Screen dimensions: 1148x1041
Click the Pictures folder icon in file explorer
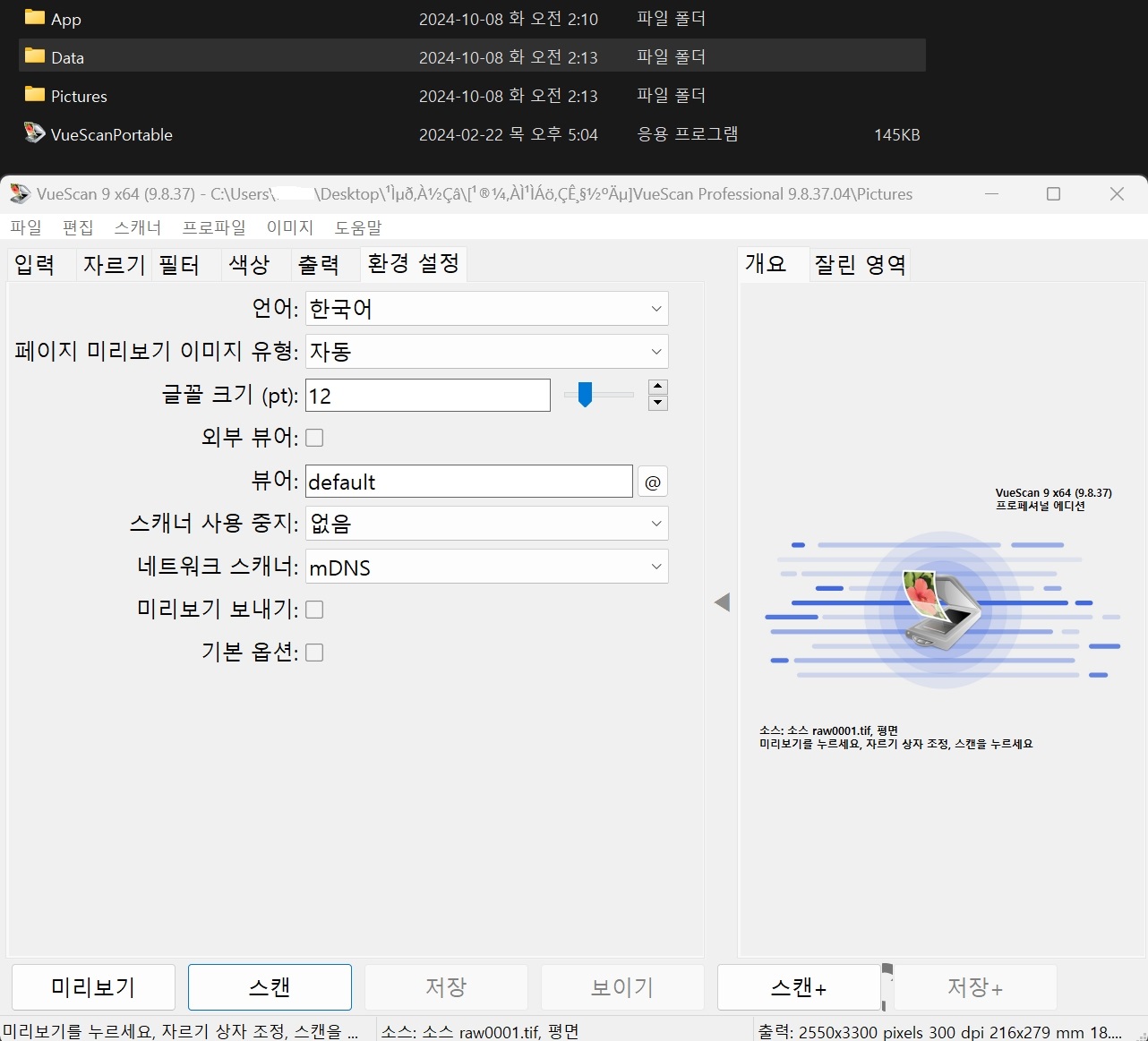[x=35, y=94]
